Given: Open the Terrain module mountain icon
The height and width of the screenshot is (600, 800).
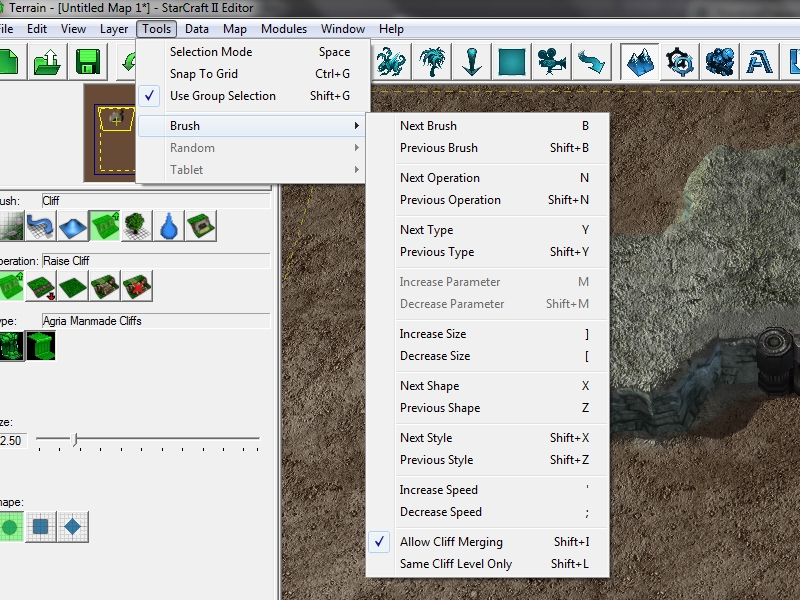Looking at the screenshot, I should [x=640, y=62].
